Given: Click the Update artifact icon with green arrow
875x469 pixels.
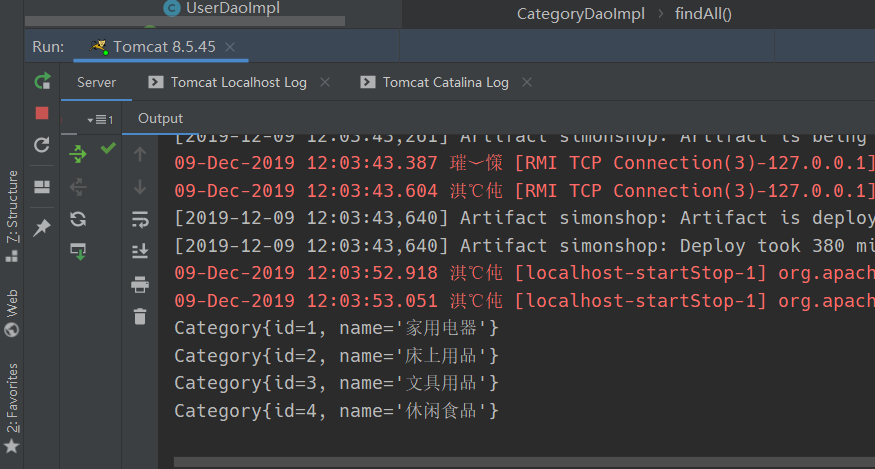Looking at the screenshot, I should point(78,251).
